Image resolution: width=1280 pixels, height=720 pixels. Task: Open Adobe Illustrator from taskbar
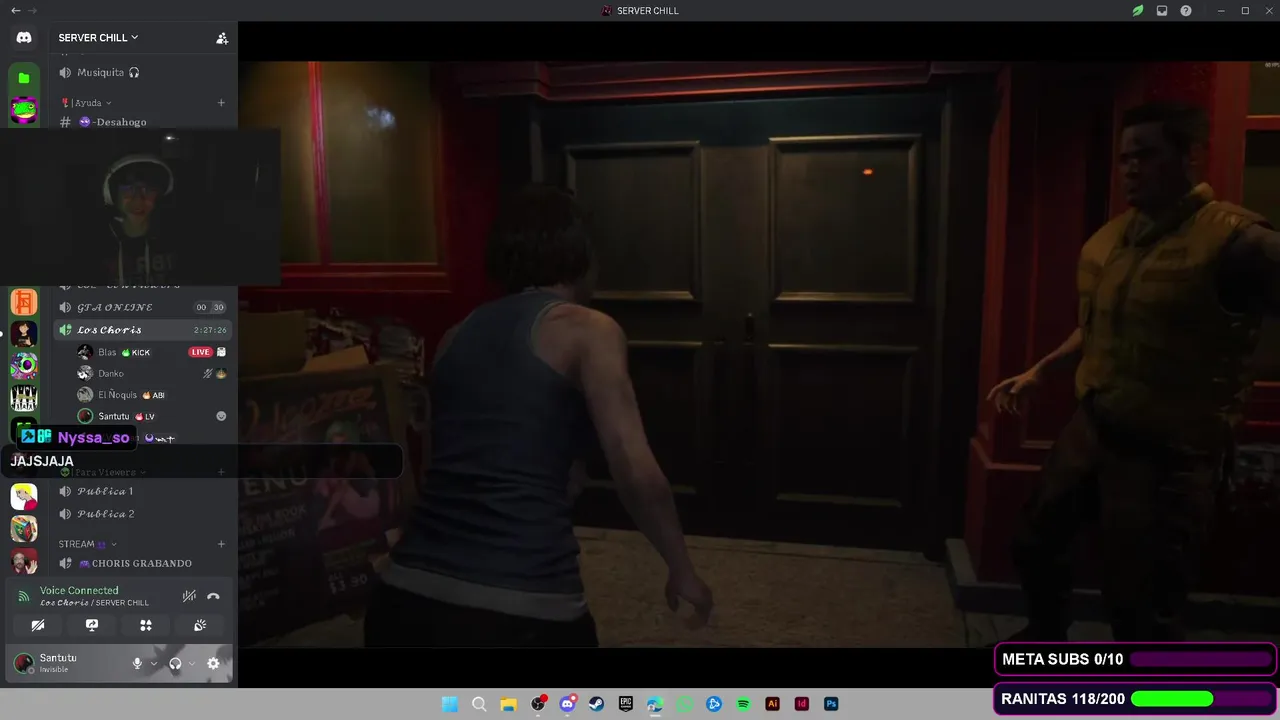[x=772, y=704]
